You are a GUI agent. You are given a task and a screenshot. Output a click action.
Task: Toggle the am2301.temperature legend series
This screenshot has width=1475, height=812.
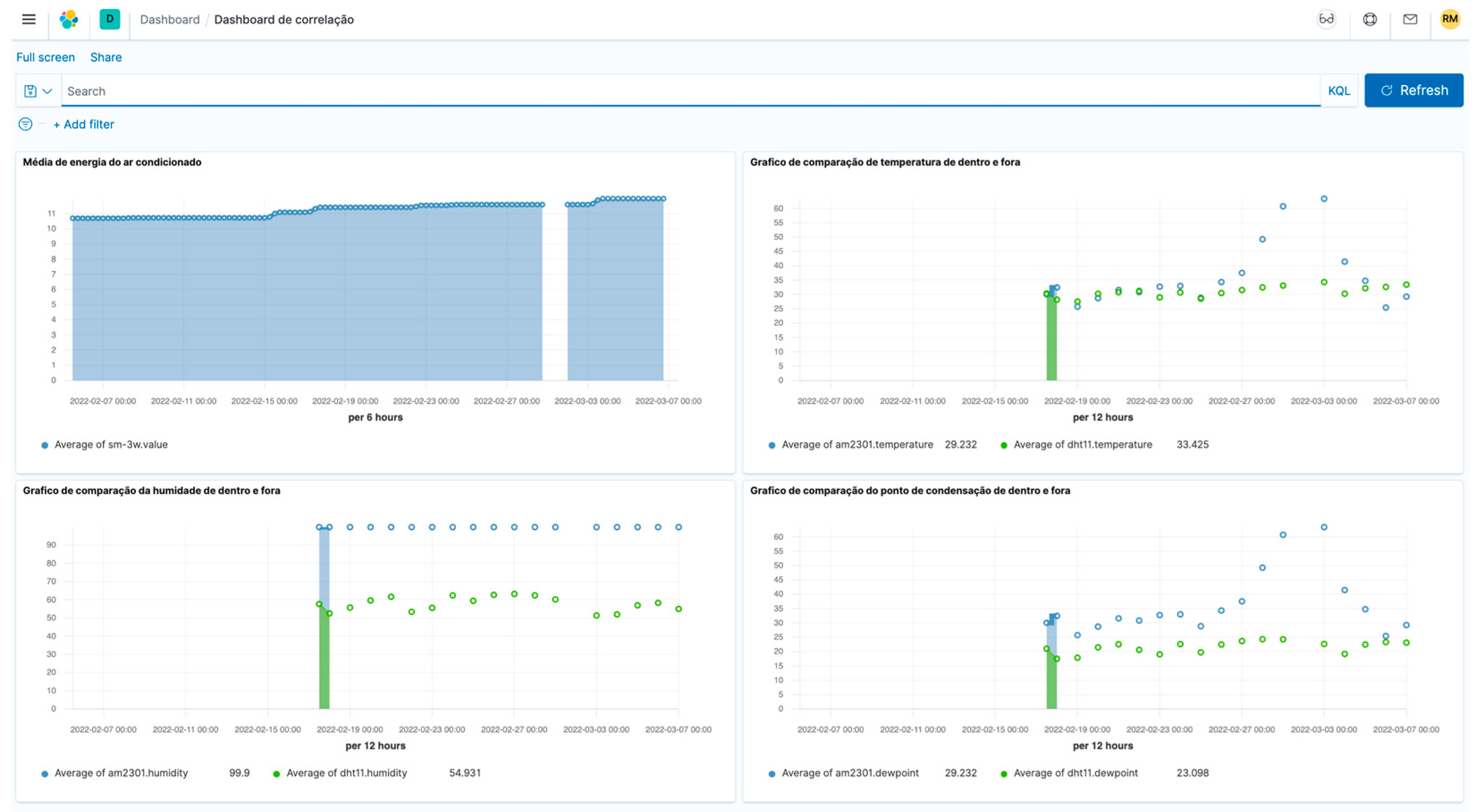coord(856,444)
